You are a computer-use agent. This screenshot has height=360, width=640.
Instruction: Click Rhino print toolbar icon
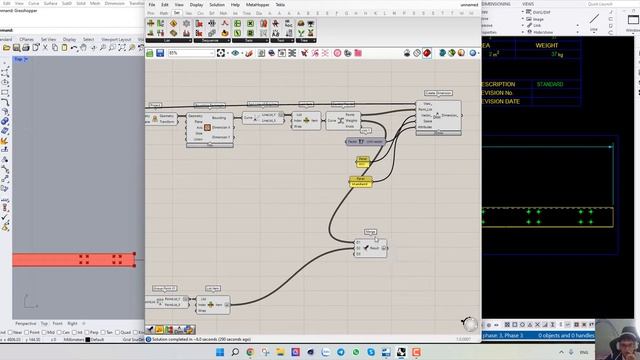26,48
